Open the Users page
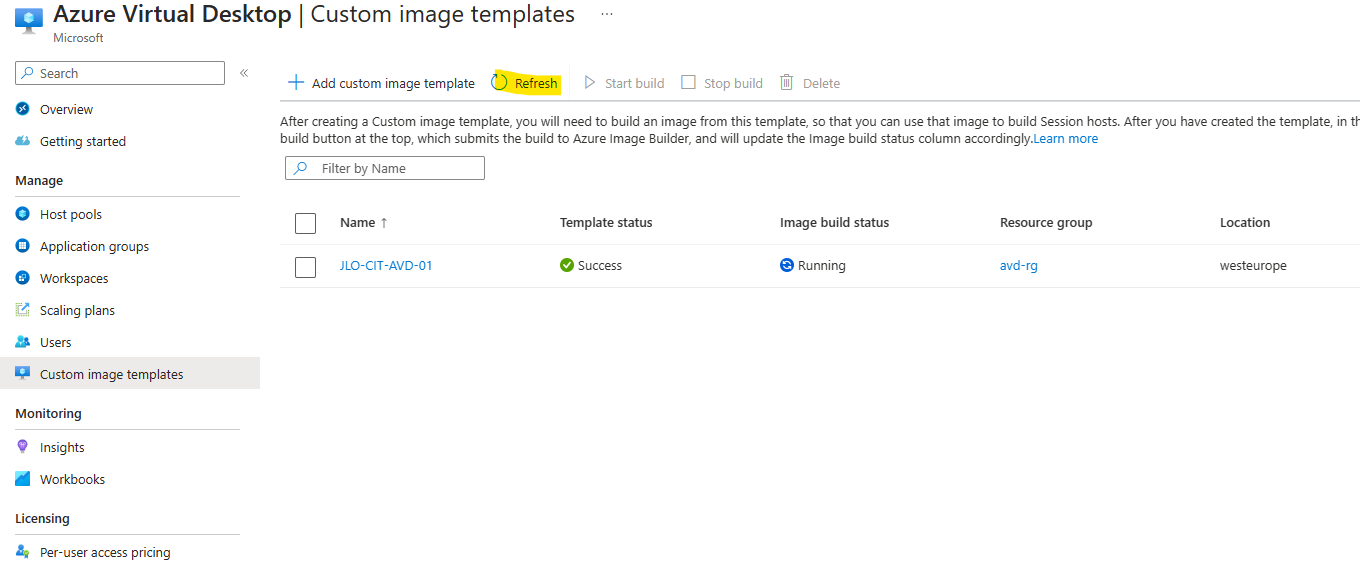Screen dimensions: 1360x569 pyautogui.click(x=56, y=343)
